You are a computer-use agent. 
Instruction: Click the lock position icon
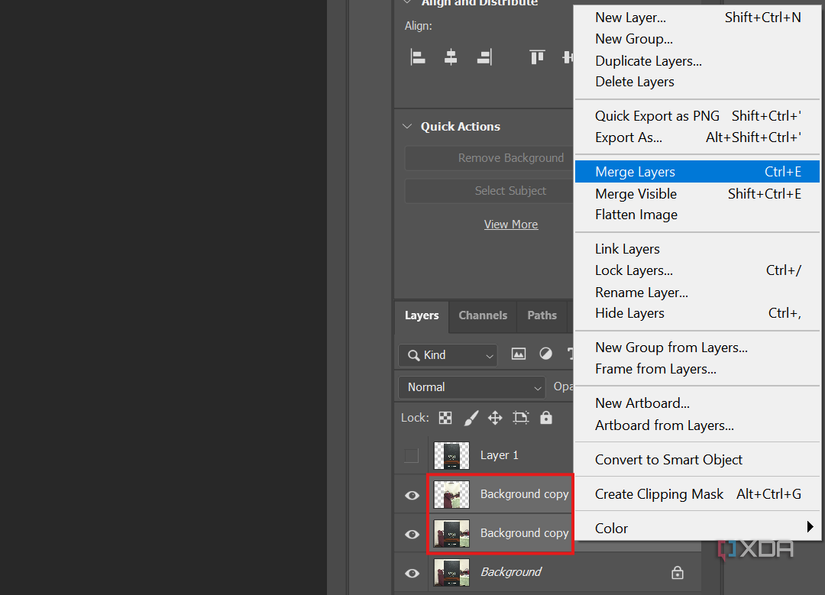point(494,417)
